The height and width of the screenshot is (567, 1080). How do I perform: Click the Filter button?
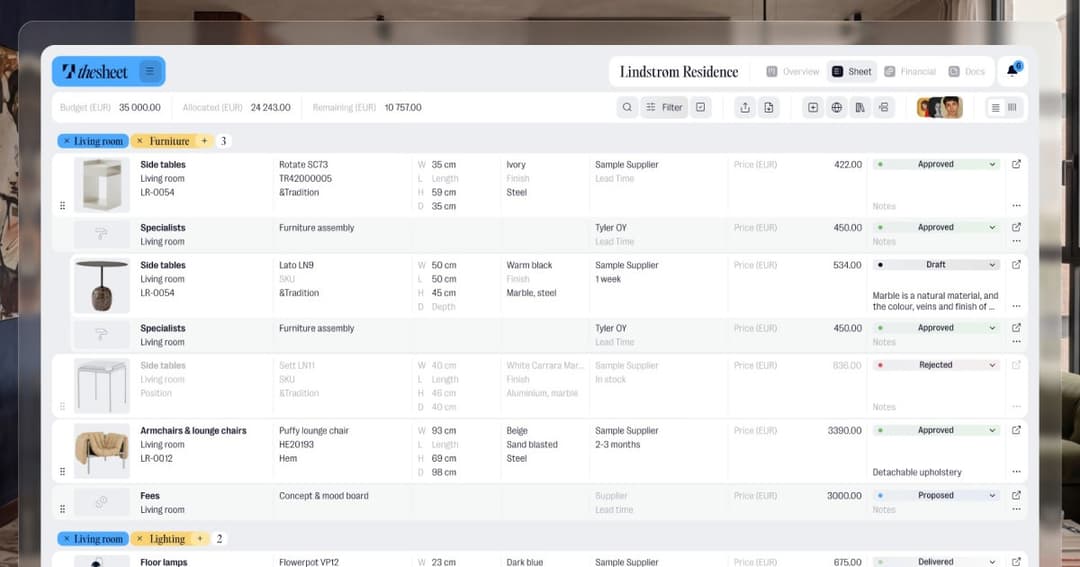click(x=664, y=107)
